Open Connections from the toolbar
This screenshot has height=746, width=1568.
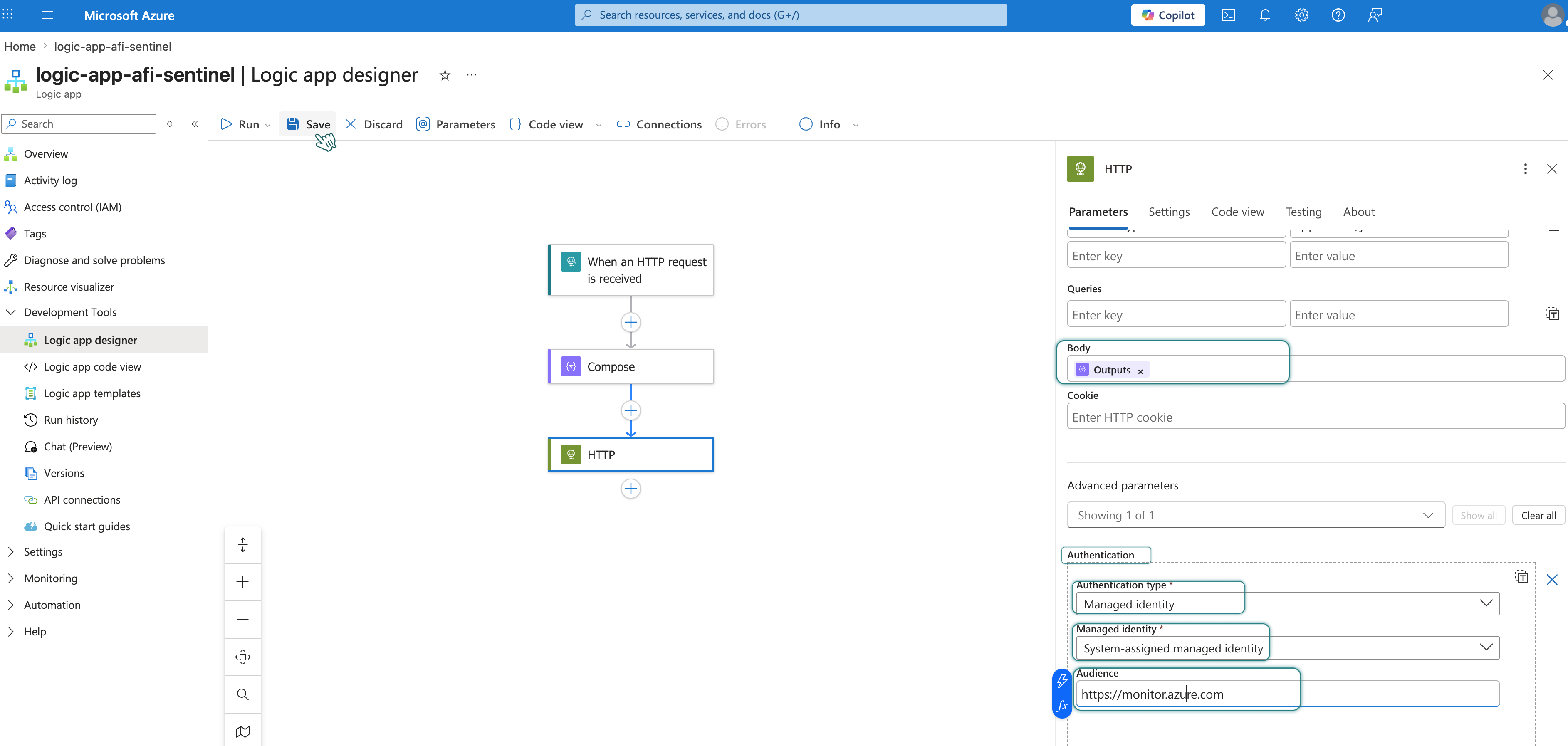tap(659, 124)
